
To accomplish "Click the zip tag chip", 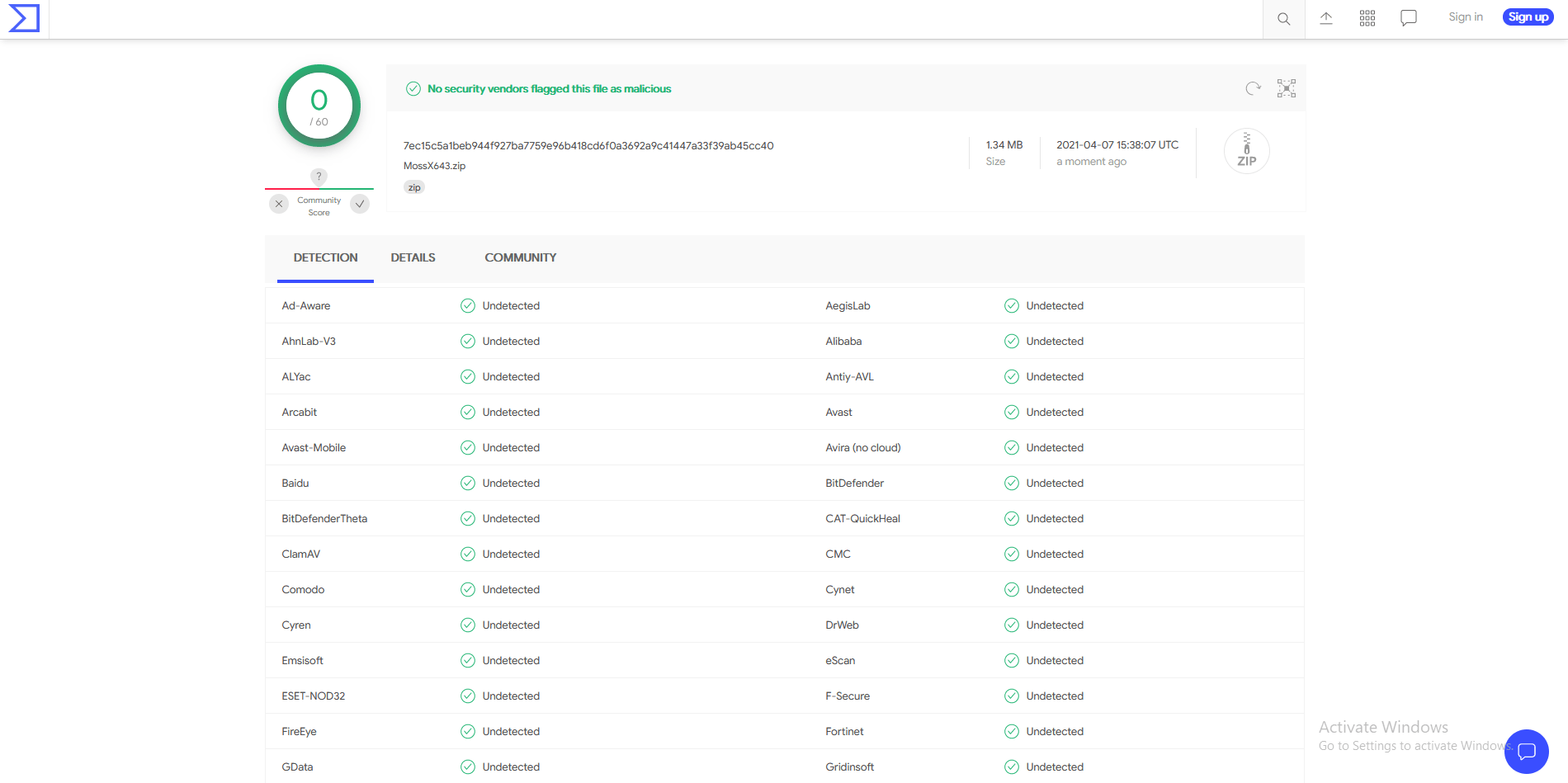I will tap(414, 188).
